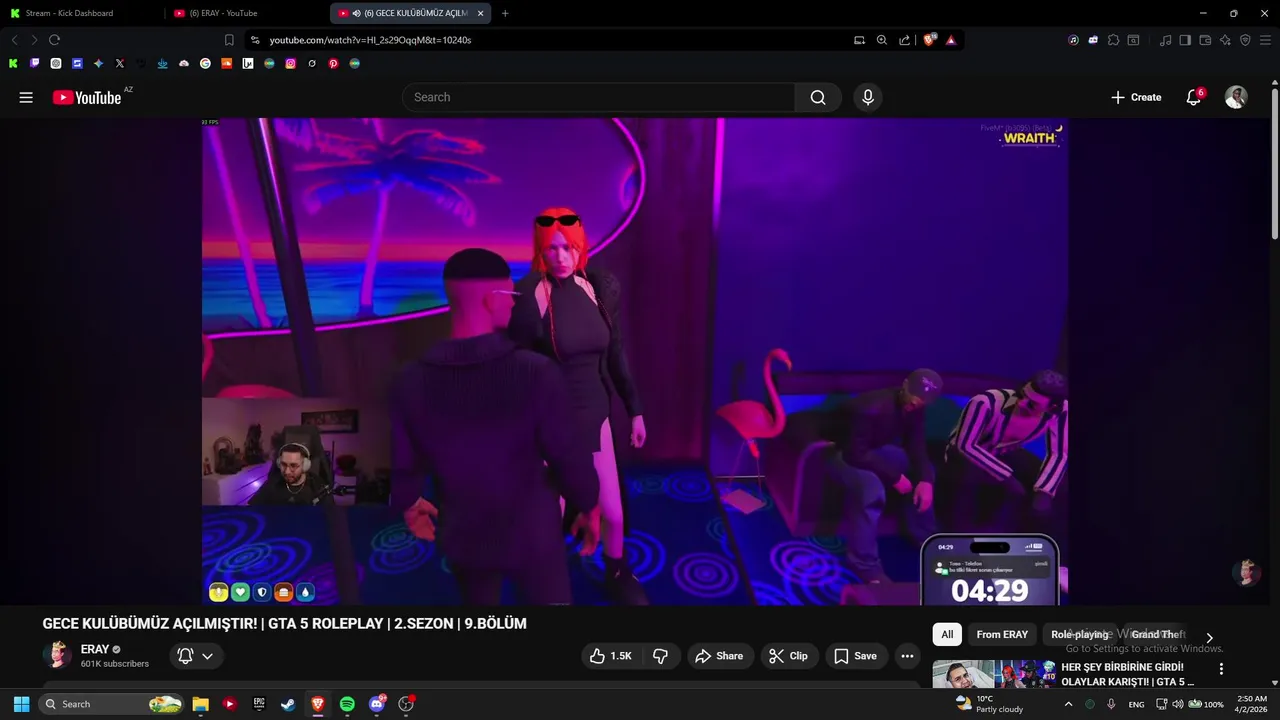Image resolution: width=1280 pixels, height=720 pixels.
Task: Toggle the sidebar panel button
Action: point(1185,40)
